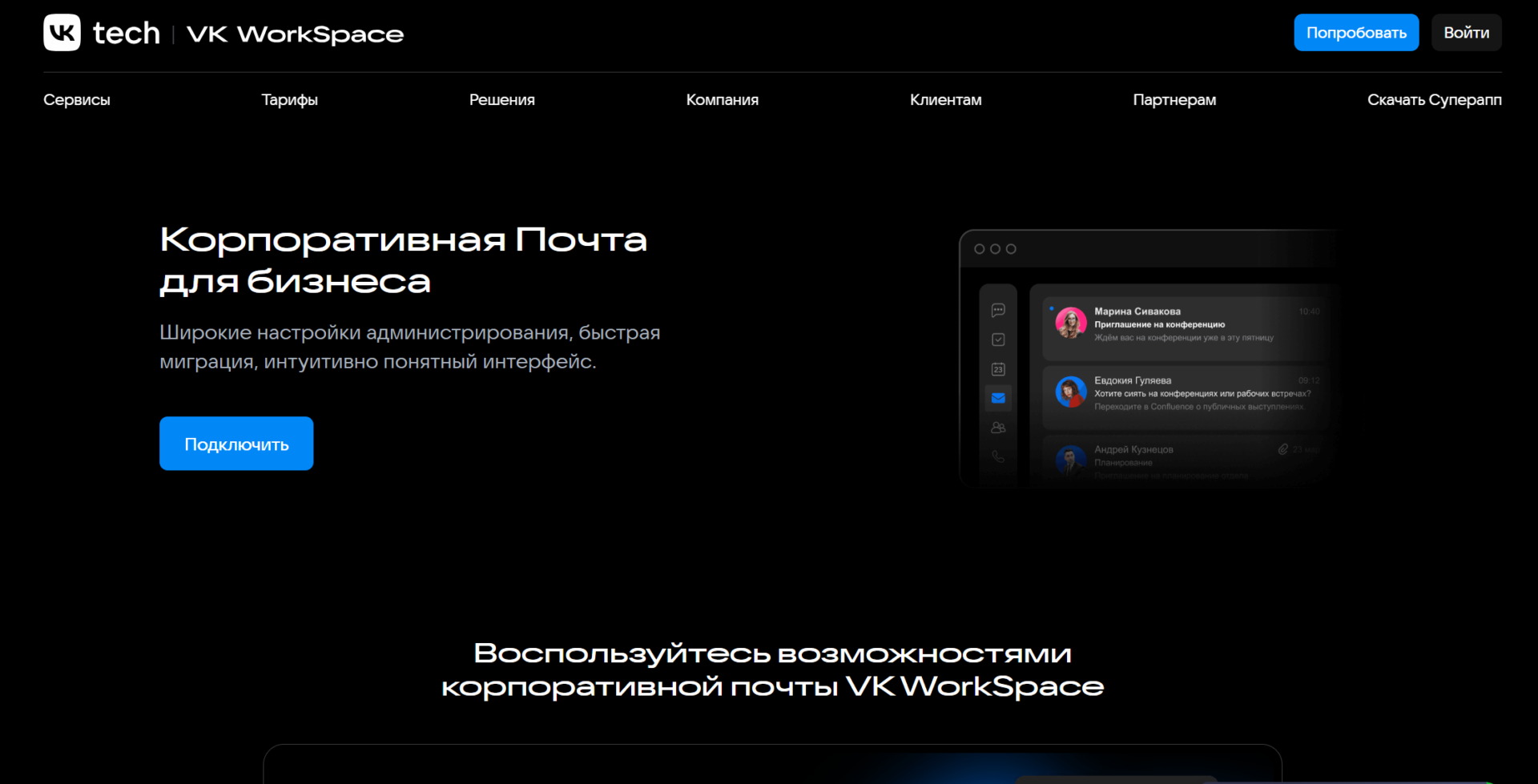
Task: Click the attachment paperclip on Андрей Кузнецов's email
Action: tap(1283, 449)
